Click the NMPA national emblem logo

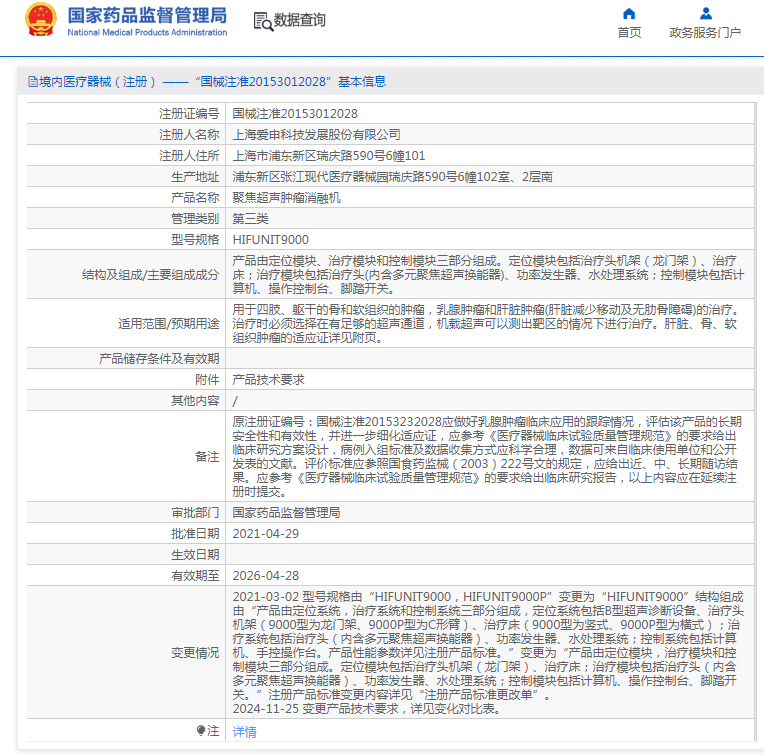click(41, 19)
